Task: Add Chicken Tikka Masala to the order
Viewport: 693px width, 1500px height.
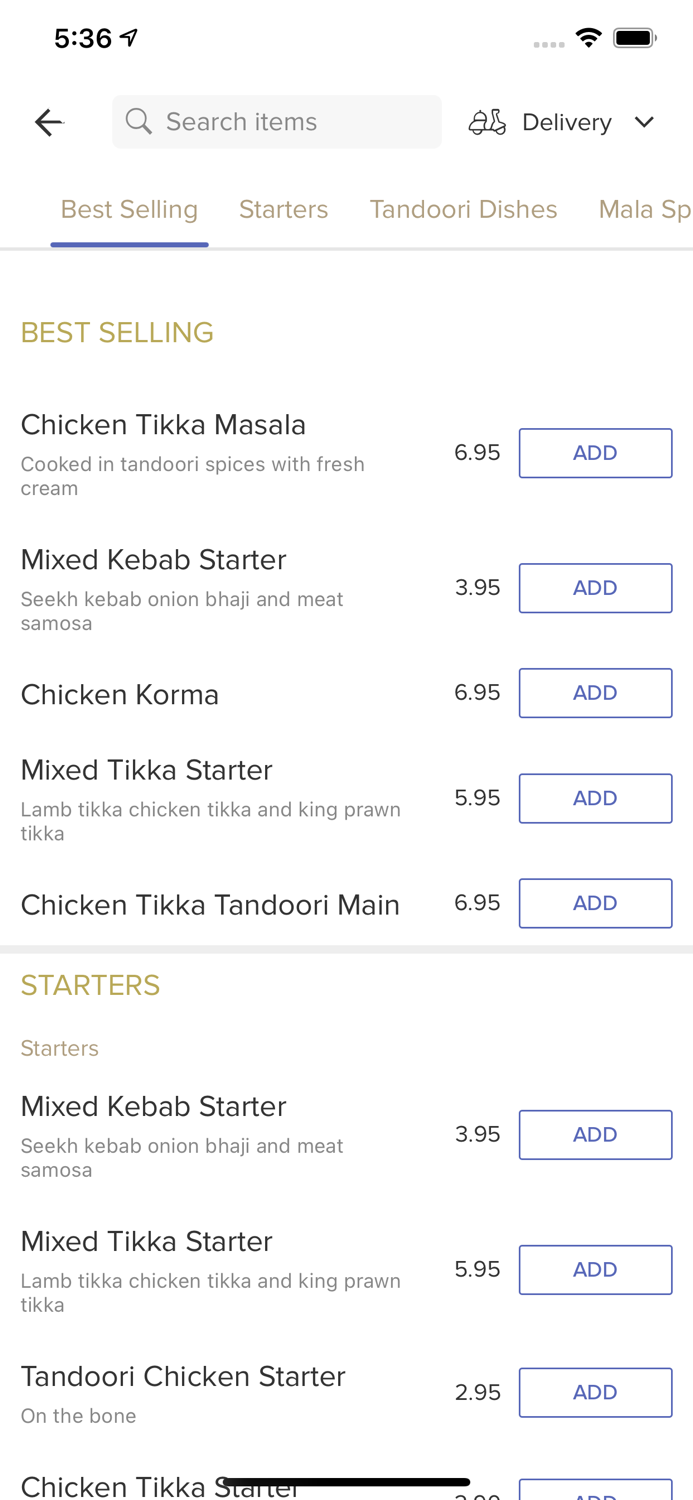Action: coord(595,452)
